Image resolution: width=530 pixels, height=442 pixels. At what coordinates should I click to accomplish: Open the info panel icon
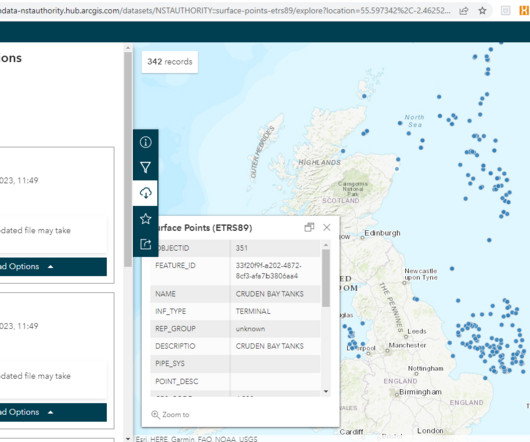point(146,142)
